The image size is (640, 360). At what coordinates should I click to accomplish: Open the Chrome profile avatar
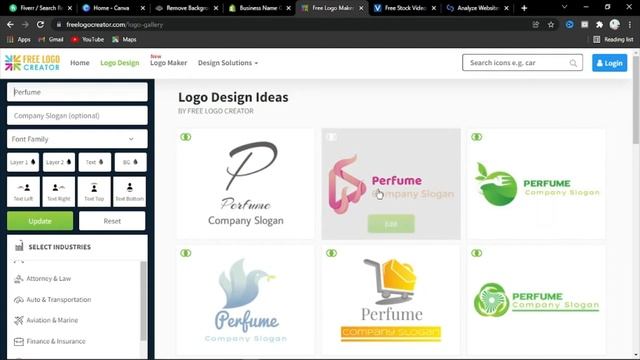(614, 24)
